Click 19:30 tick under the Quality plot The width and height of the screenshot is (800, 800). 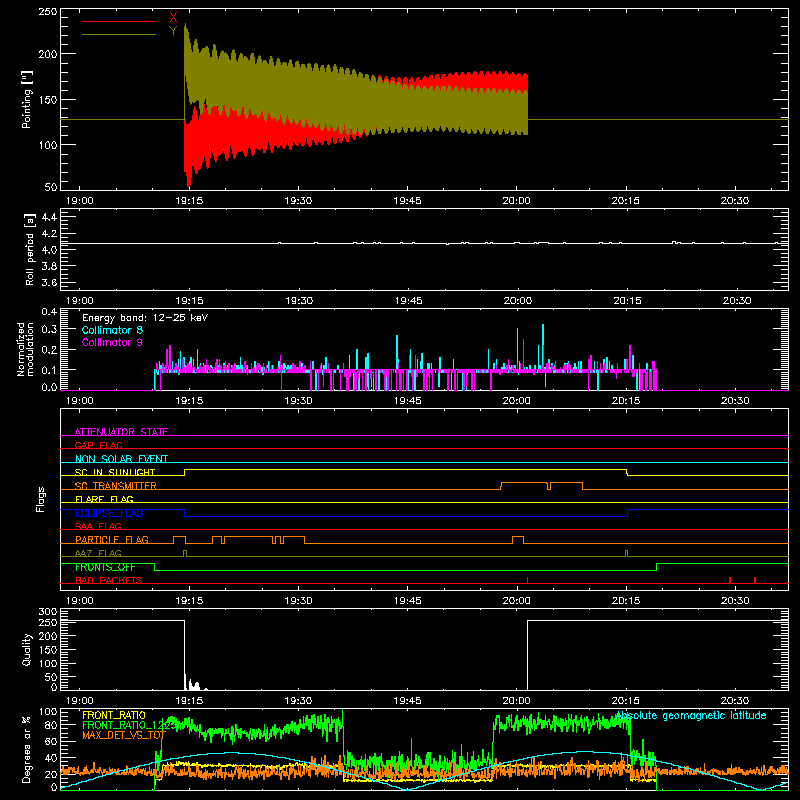point(298,701)
